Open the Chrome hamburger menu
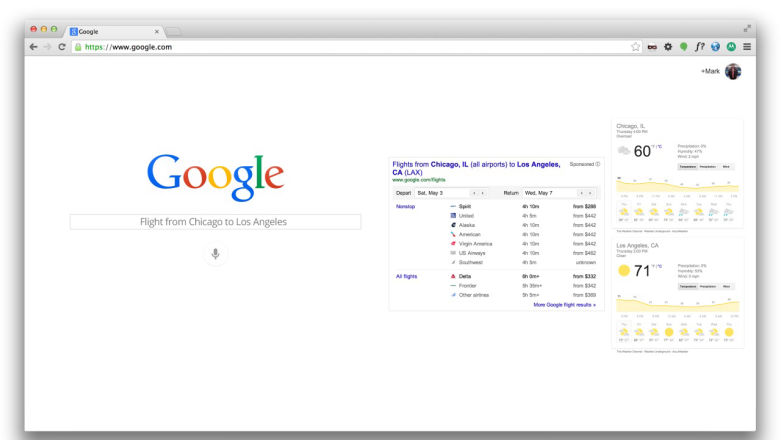The image size is (781, 440). 747,47
